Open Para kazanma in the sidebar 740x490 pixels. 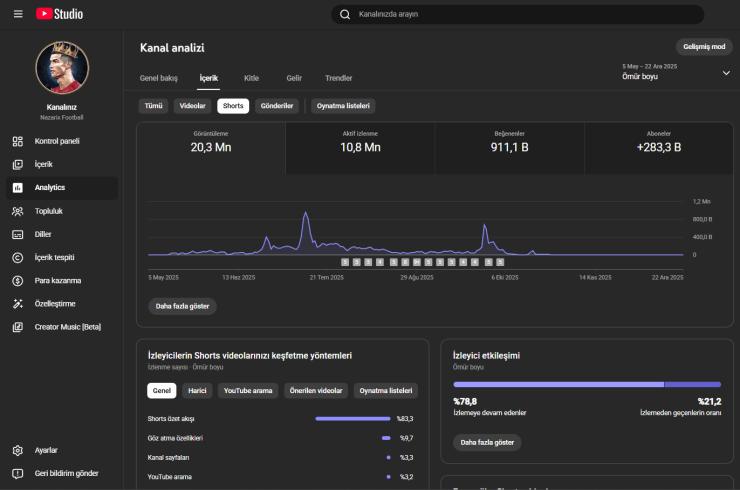(58, 280)
